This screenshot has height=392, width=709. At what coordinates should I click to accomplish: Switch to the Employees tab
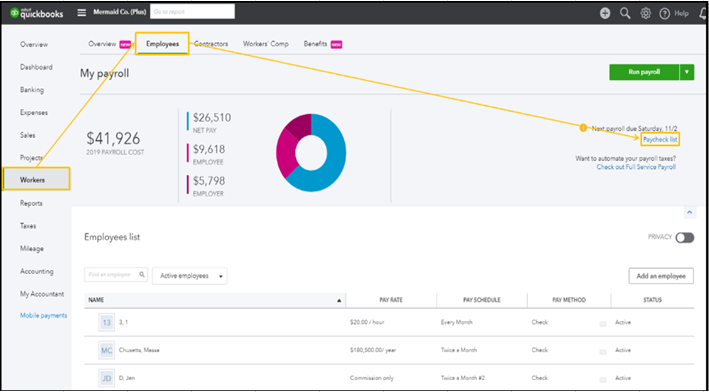162,44
